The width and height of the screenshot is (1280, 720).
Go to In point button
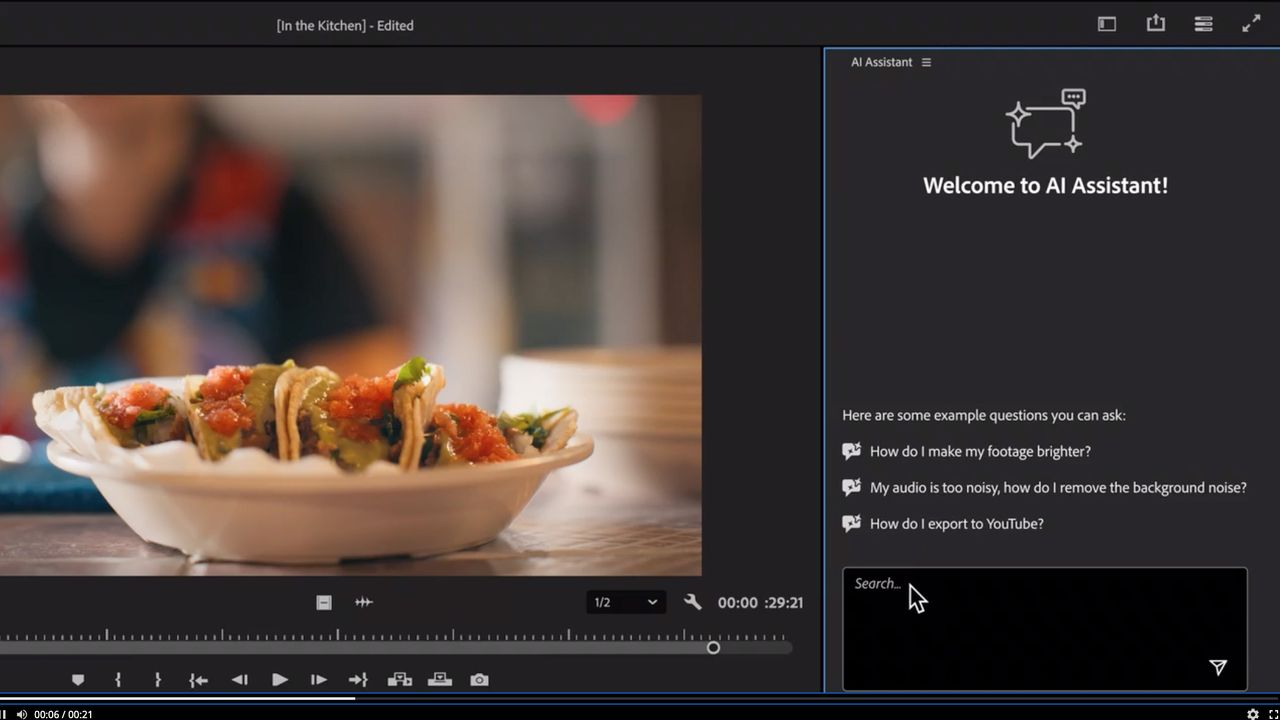point(198,680)
